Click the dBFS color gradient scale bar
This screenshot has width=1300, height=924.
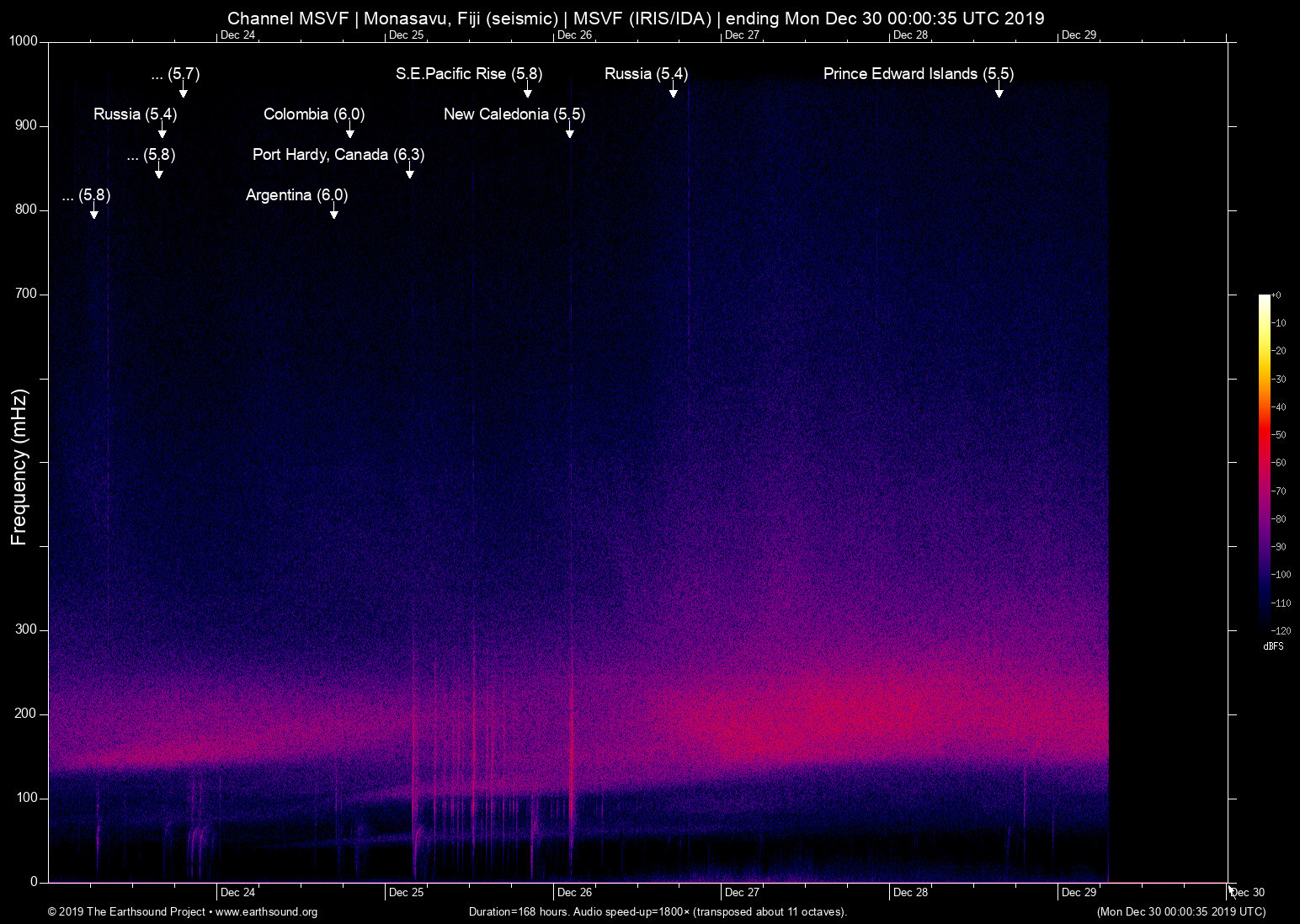click(x=1265, y=462)
